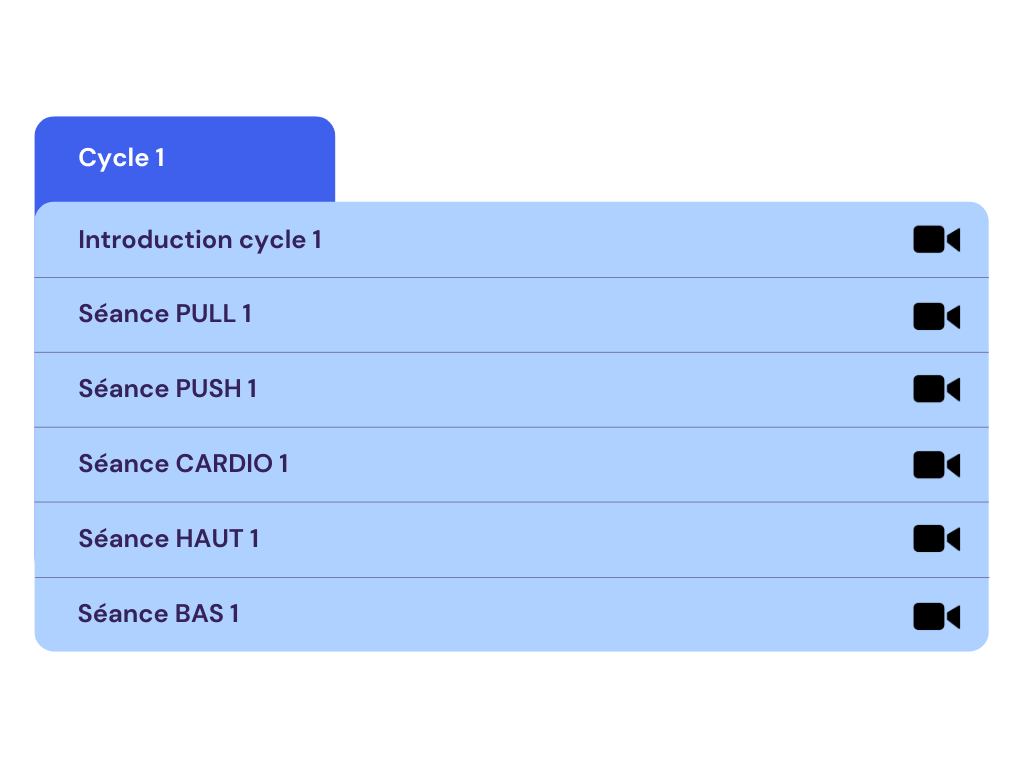The width and height of the screenshot is (1024, 768).
Task: Open the Séance PULL 1 lesson title
Action: (165, 314)
